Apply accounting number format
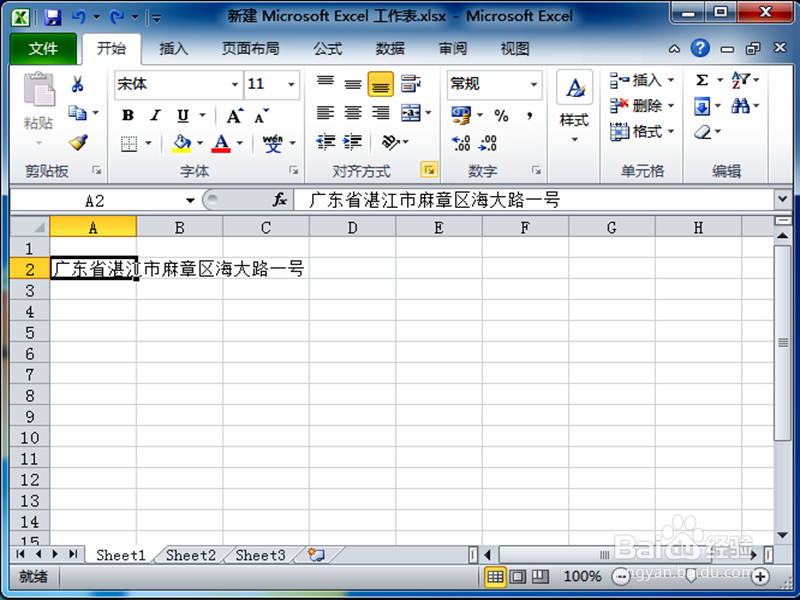 coord(461,115)
